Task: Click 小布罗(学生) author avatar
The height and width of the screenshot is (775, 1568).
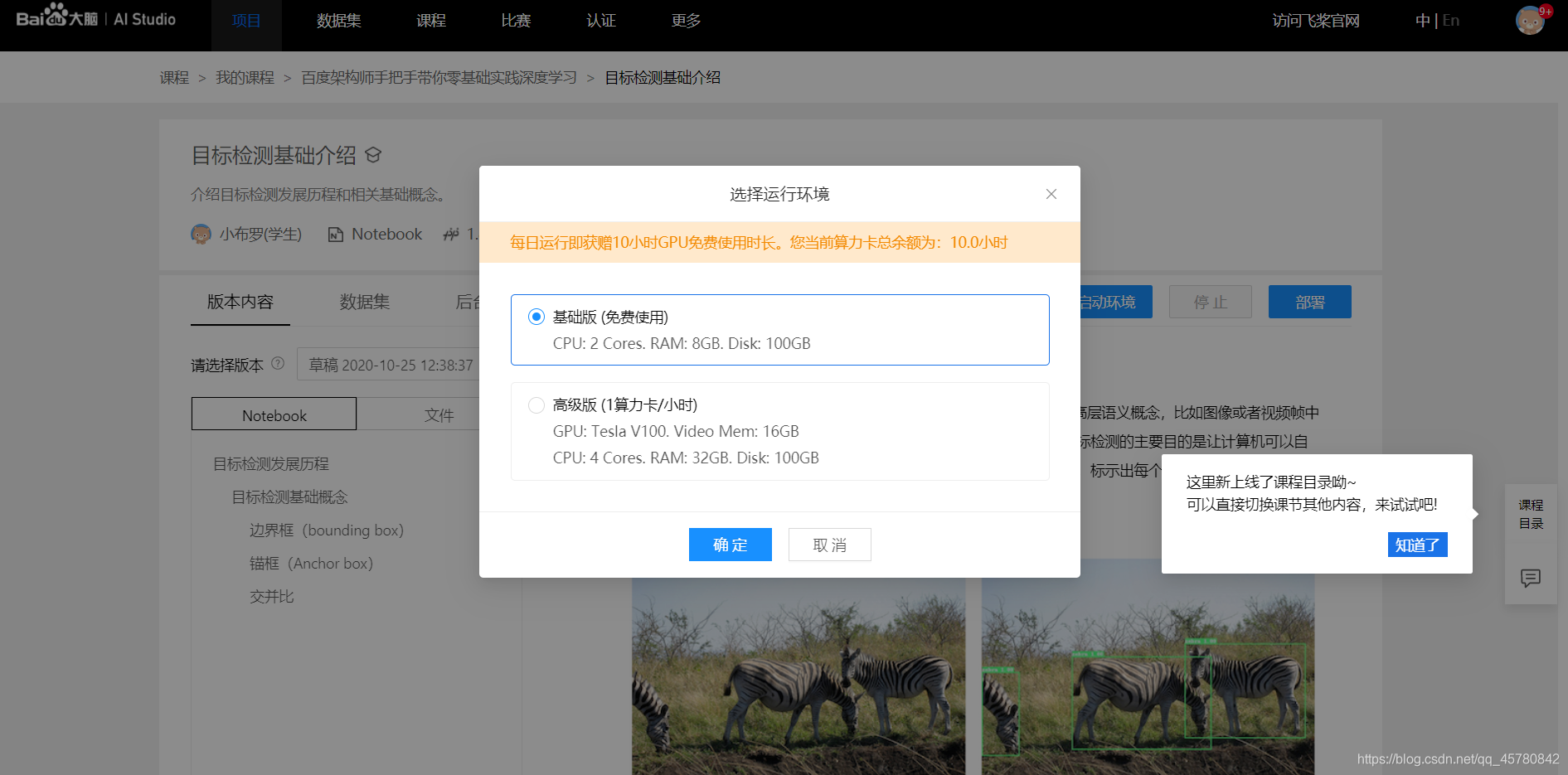Action: tap(200, 235)
